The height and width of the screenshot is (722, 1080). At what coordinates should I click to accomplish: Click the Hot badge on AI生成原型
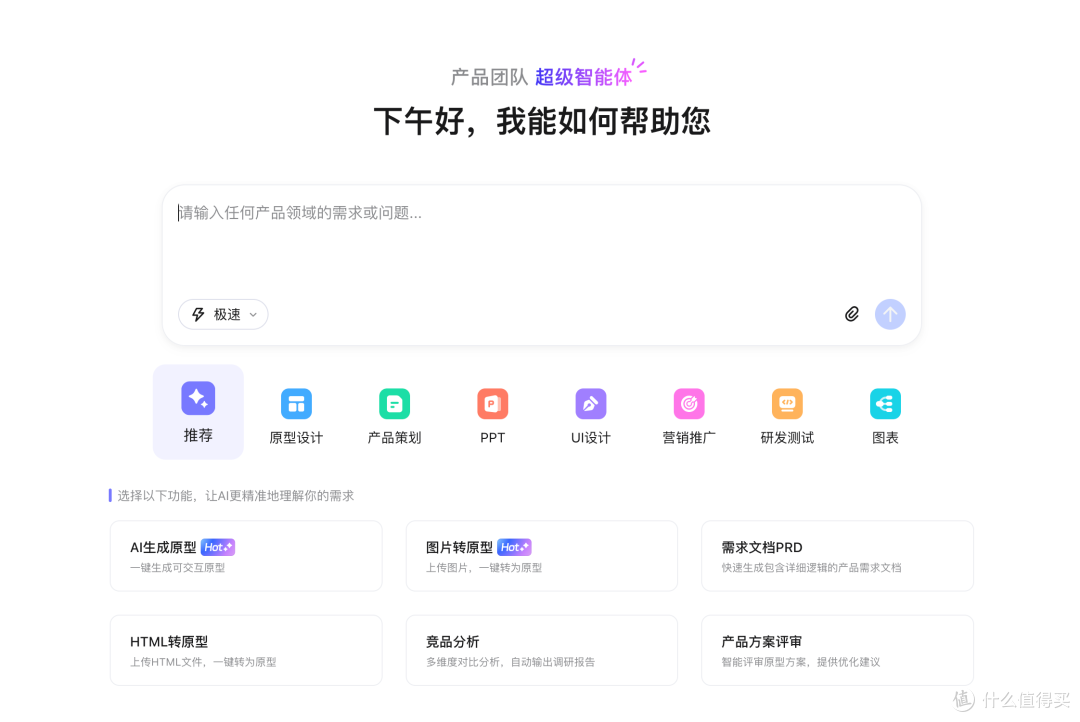[x=218, y=547]
